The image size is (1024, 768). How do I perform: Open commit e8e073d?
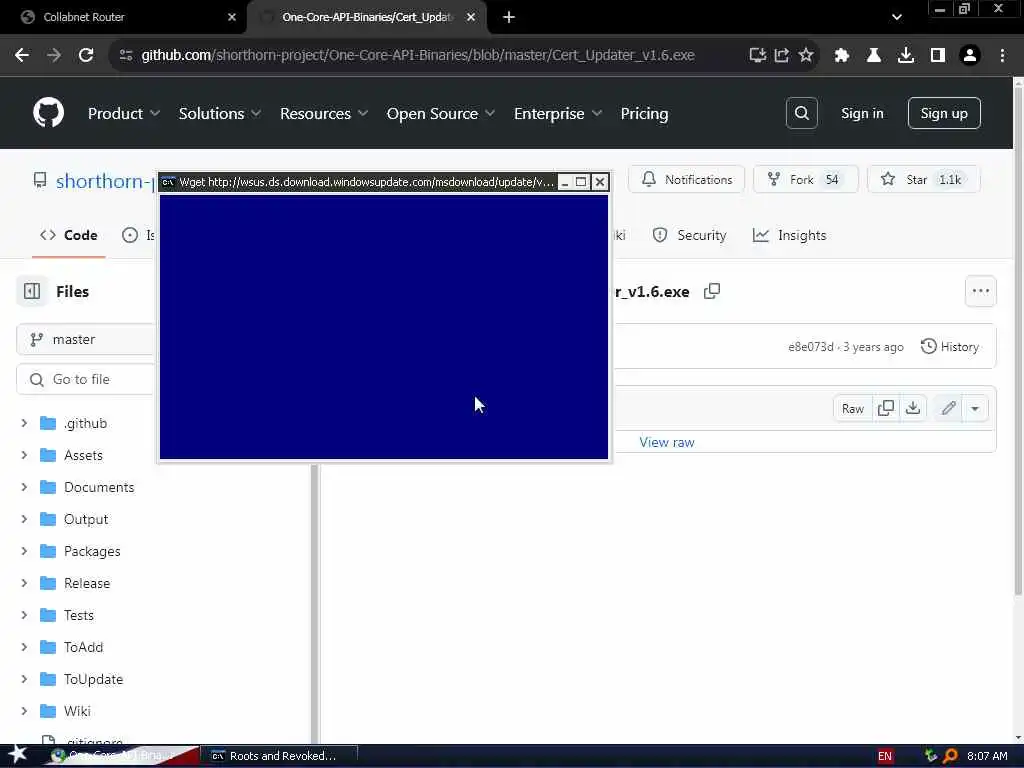coord(810,347)
